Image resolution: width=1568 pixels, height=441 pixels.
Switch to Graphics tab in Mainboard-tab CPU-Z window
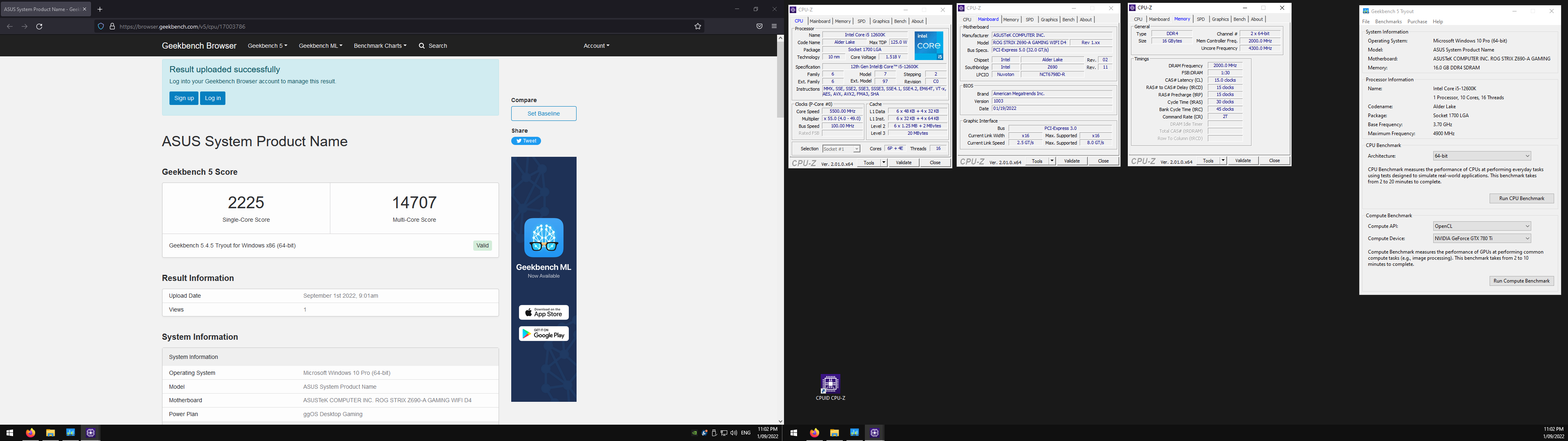(x=1049, y=20)
